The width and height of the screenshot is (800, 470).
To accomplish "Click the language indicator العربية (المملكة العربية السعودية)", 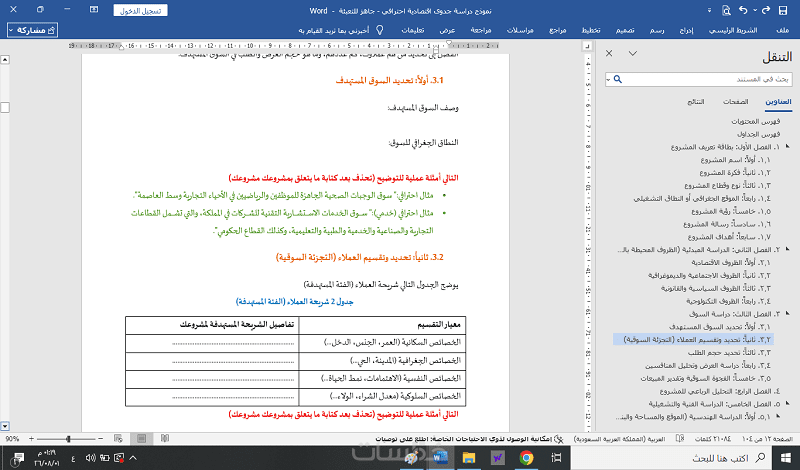I will pyautogui.click(x=619, y=439).
